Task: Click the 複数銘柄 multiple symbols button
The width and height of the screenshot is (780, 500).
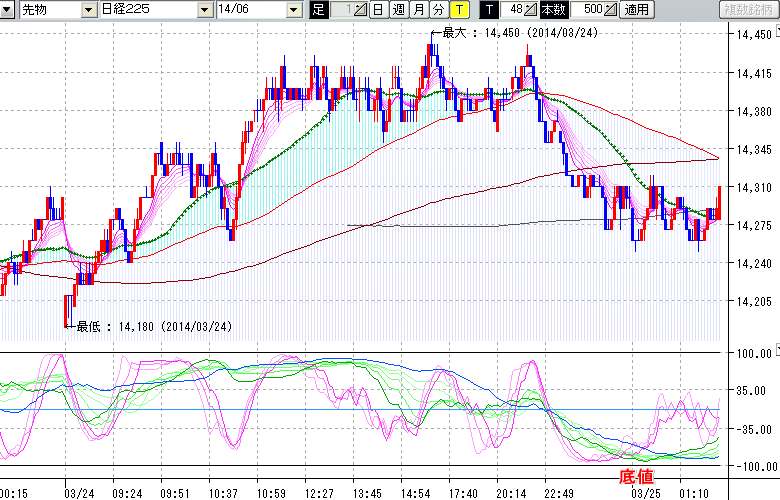Action: coord(748,10)
